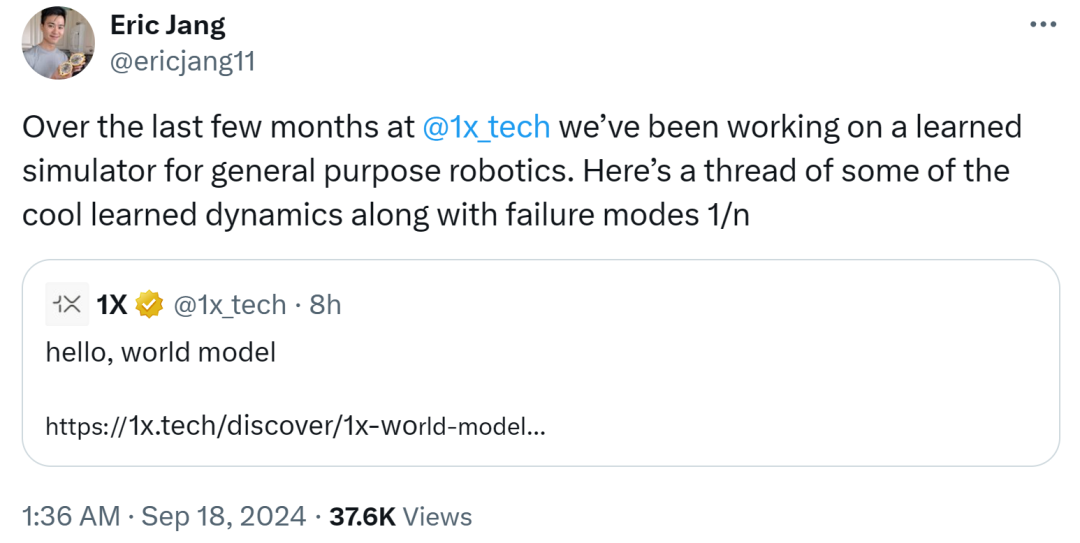The width and height of the screenshot is (1080, 543).
Task: Click Eric Jang's profile photo
Action: click(x=59, y=43)
